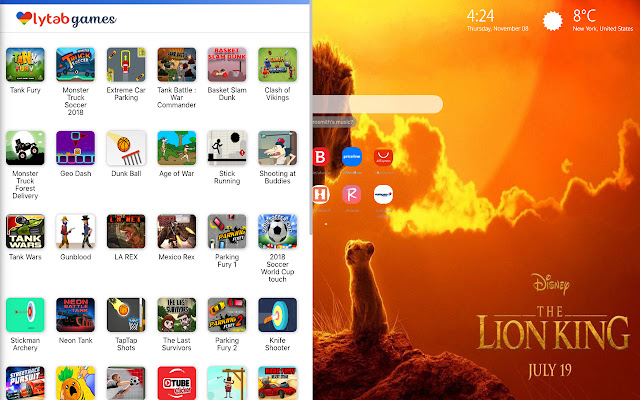Image resolution: width=640 pixels, height=400 pixels.
Task: Click the sunny weather icon
Action: (x=553, y=21)
